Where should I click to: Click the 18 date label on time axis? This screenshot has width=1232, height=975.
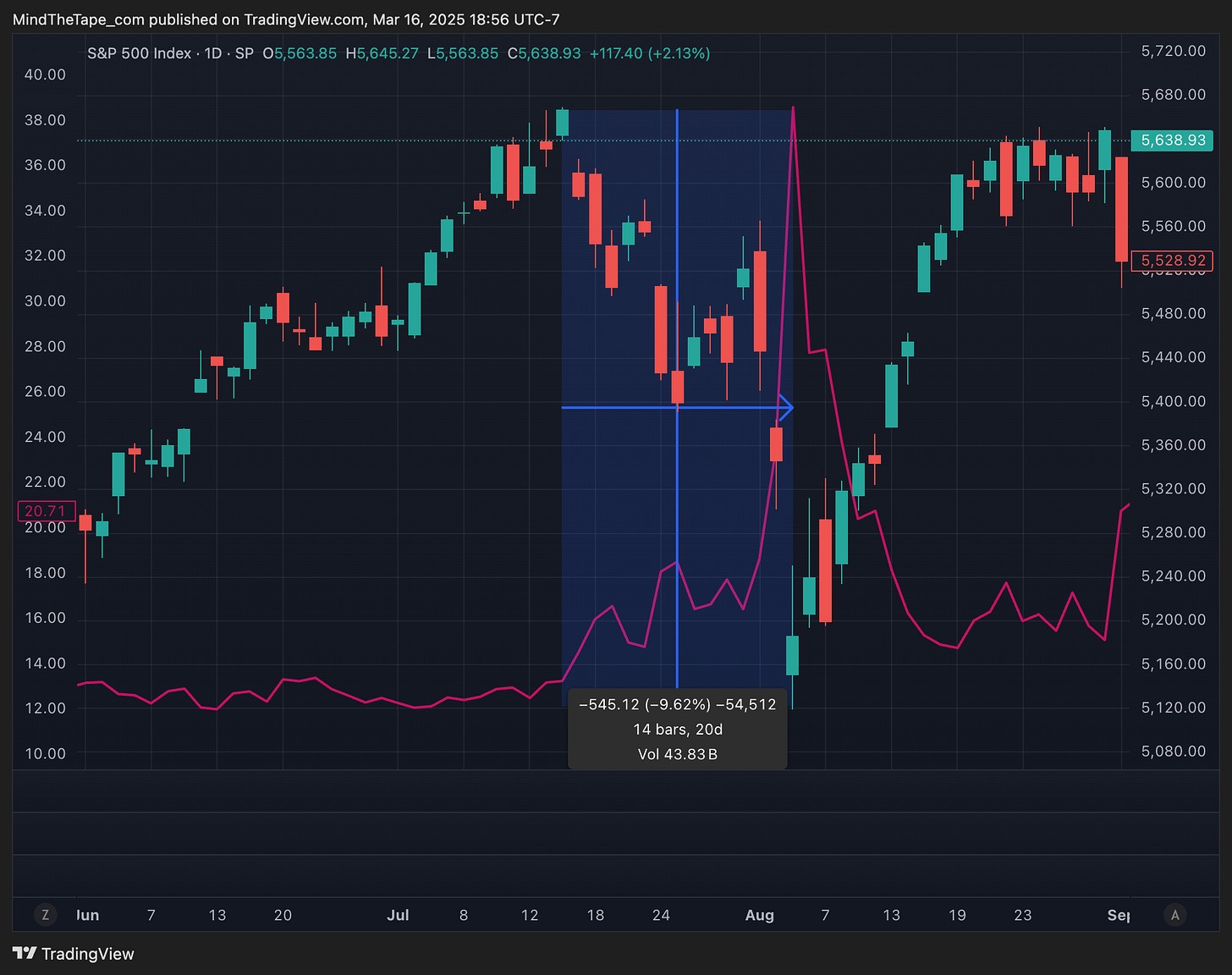coord(596,916)
